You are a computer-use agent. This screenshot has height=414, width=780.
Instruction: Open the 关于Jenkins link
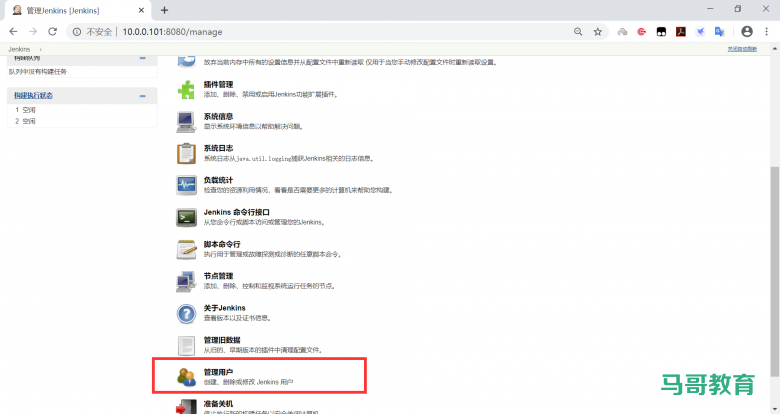tap(224, 308)
